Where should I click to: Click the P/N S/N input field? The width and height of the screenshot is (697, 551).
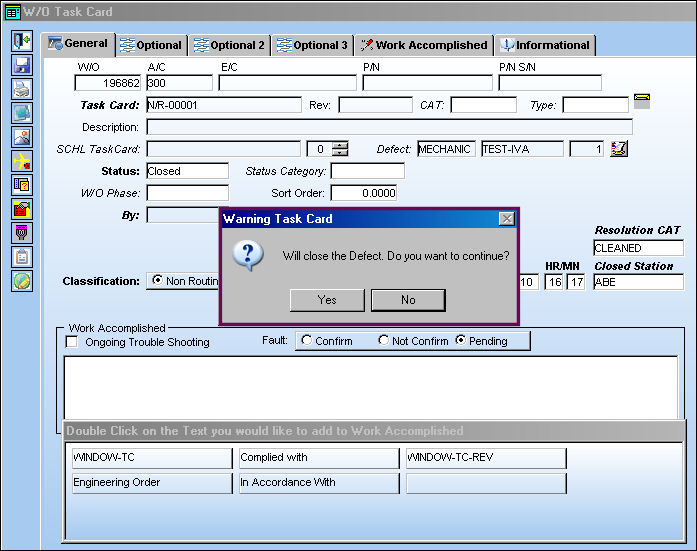coord(550,83)
